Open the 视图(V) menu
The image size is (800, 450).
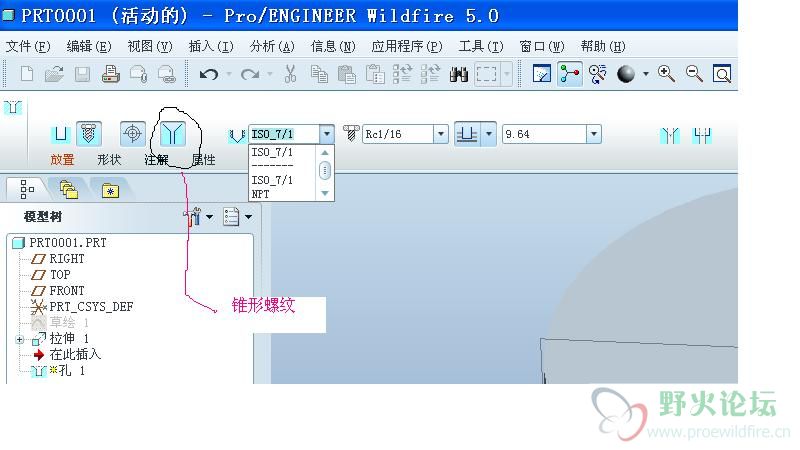150,46
